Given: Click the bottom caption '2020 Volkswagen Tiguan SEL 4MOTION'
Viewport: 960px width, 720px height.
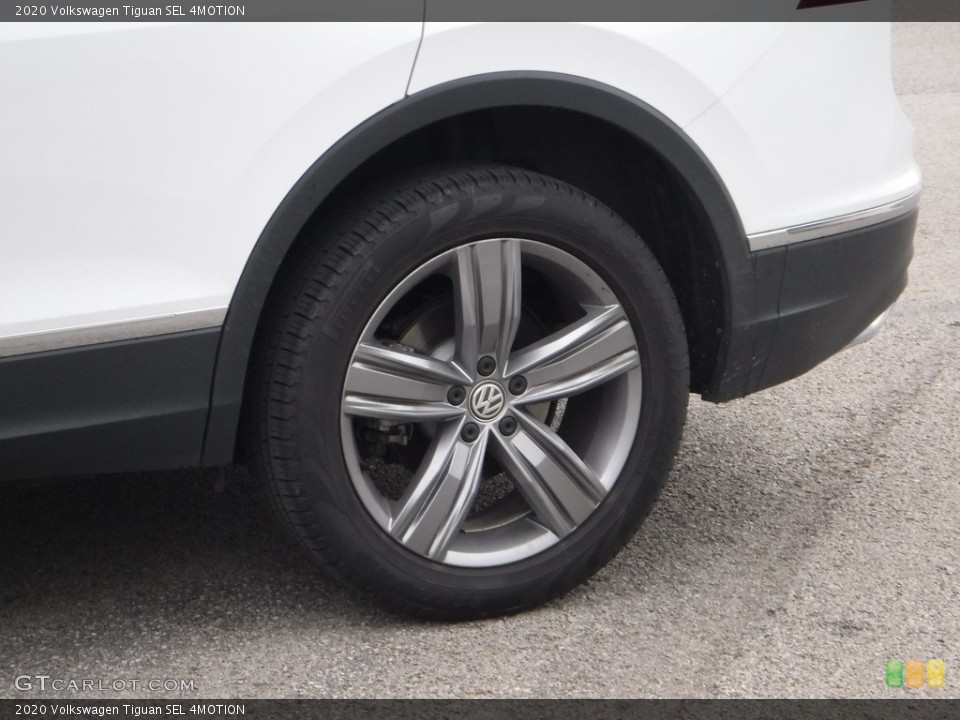Looking at the screenshot, I should click(130, 710).
